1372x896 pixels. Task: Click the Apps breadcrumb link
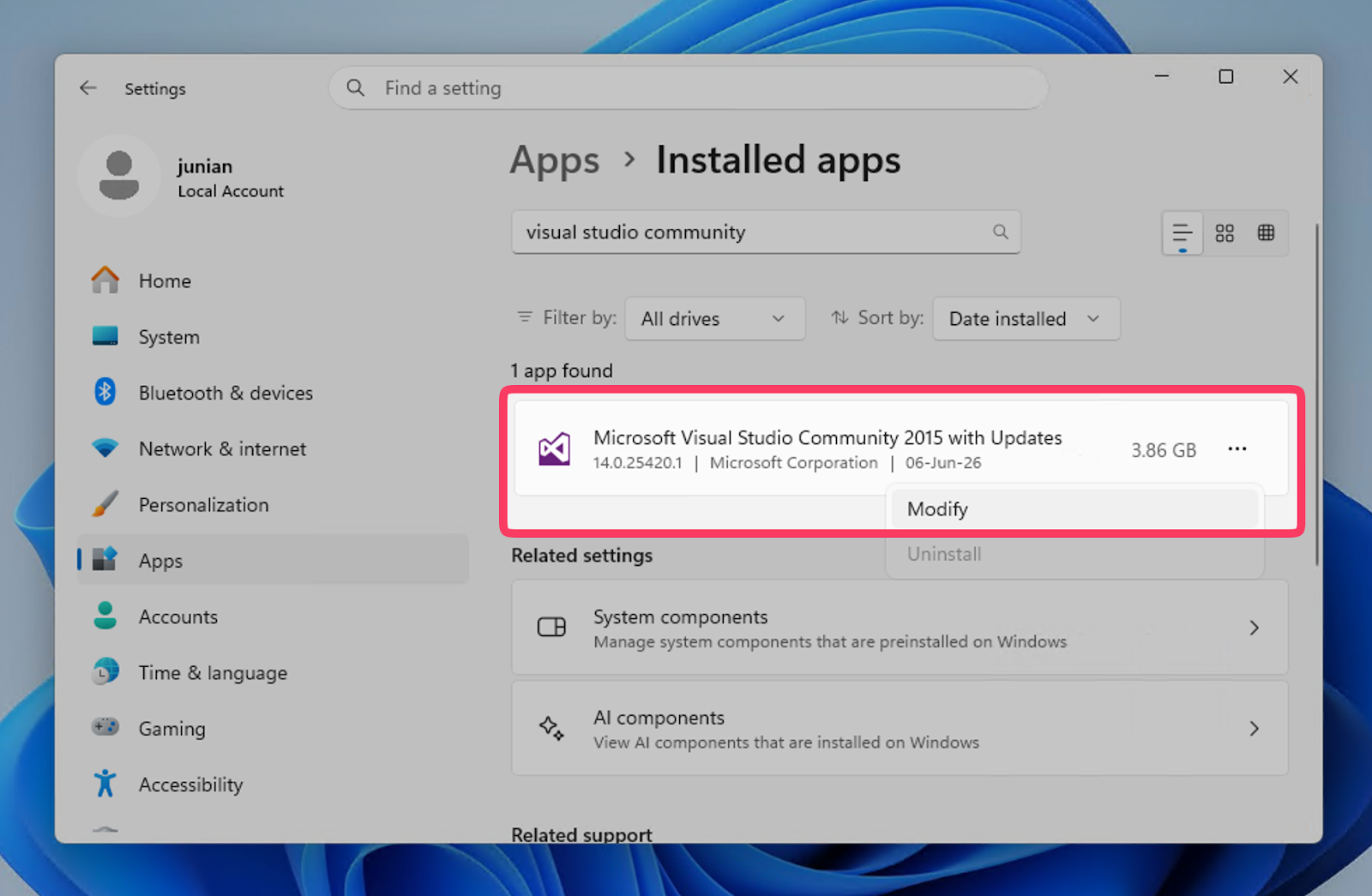(555, 160)
